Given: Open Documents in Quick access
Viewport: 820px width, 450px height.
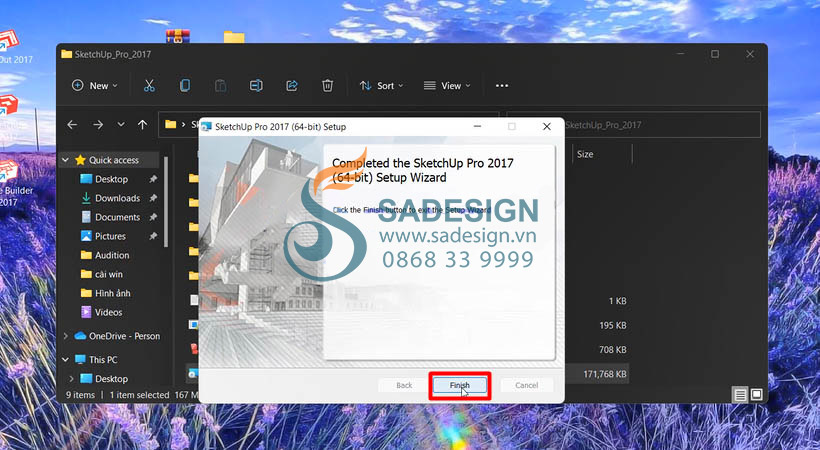Looking at the screenshot, I should [x=117, y=217].
